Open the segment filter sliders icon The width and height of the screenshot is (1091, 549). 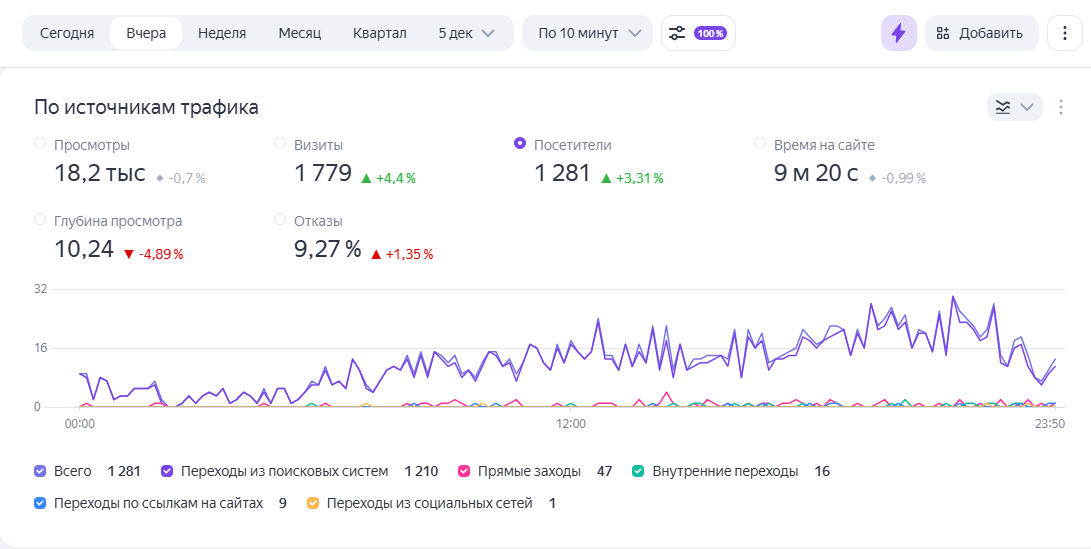pos(676,33)
